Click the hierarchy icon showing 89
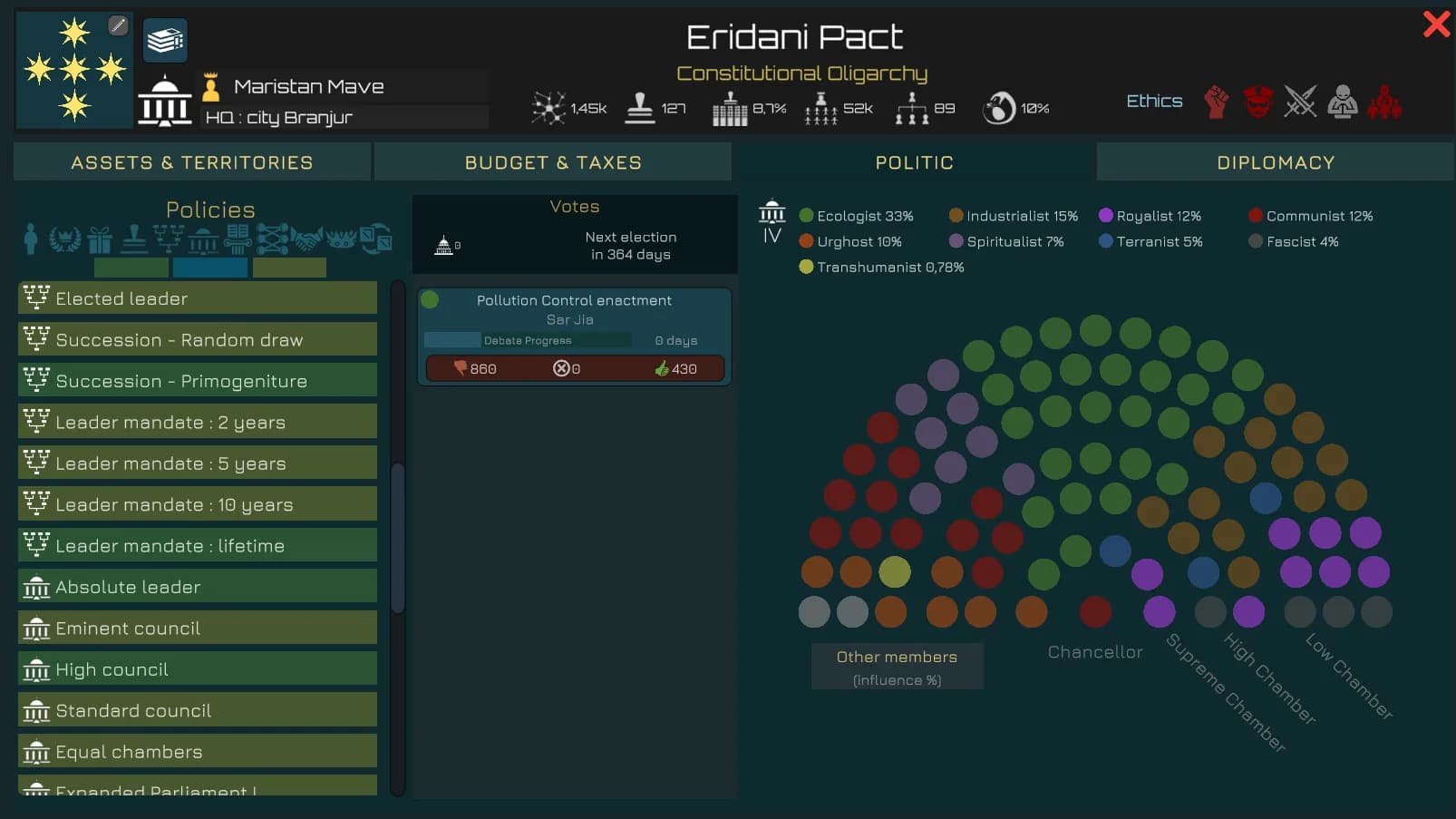The width and height of the screenshot is (1456, 819). tap(912, 108)
